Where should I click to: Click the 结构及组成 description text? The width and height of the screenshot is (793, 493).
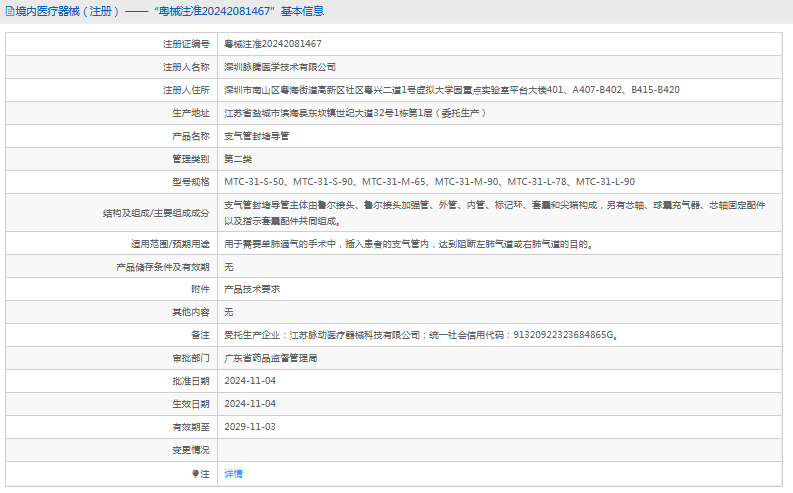(495, 213)
